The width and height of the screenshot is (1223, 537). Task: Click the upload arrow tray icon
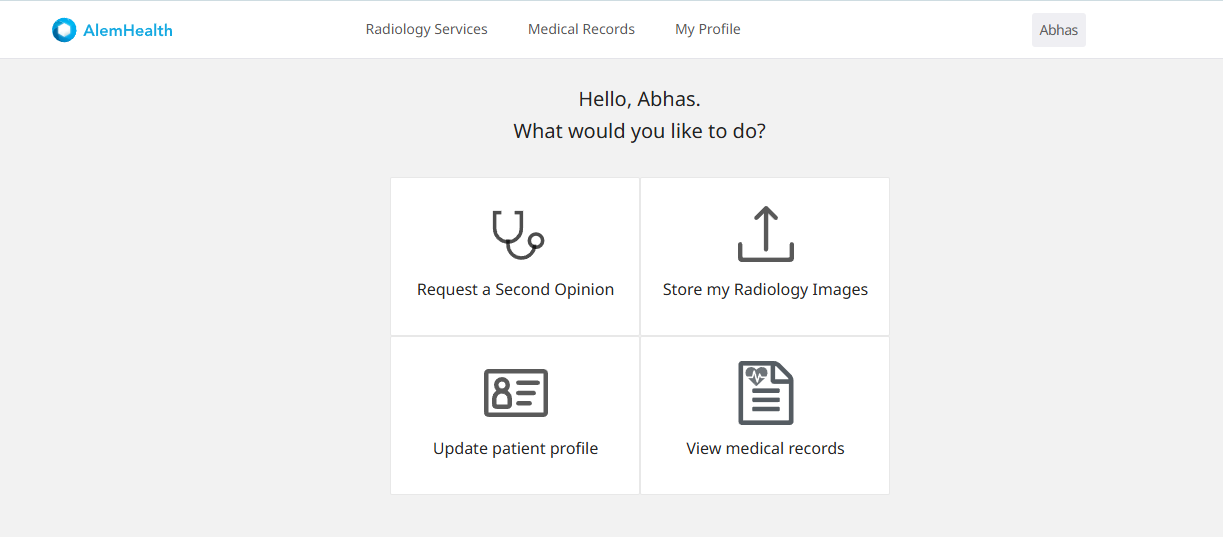[765, 234]
